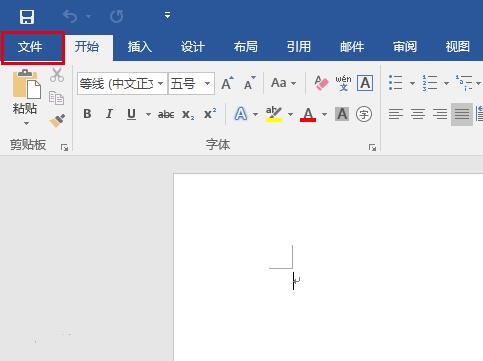Open the Undo history dropdown arrow
This screenshot has width=483, height=361.
point(88,16)
